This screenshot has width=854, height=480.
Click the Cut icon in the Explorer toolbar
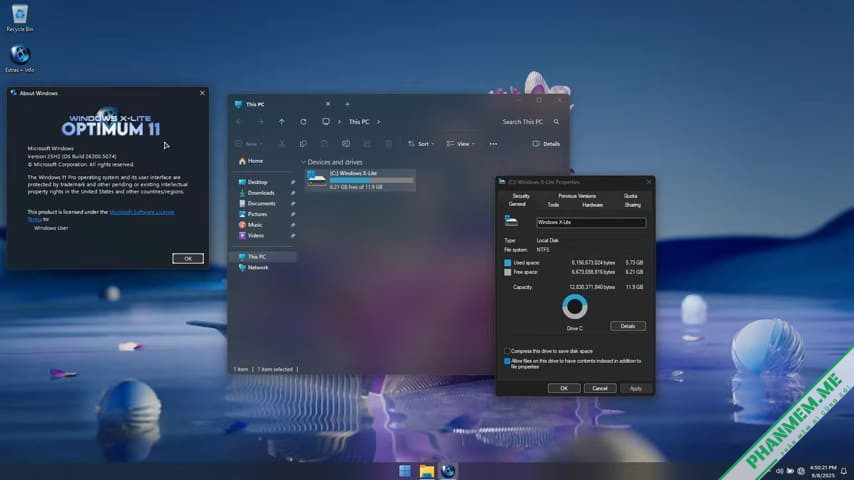click(x=282, y=144)
